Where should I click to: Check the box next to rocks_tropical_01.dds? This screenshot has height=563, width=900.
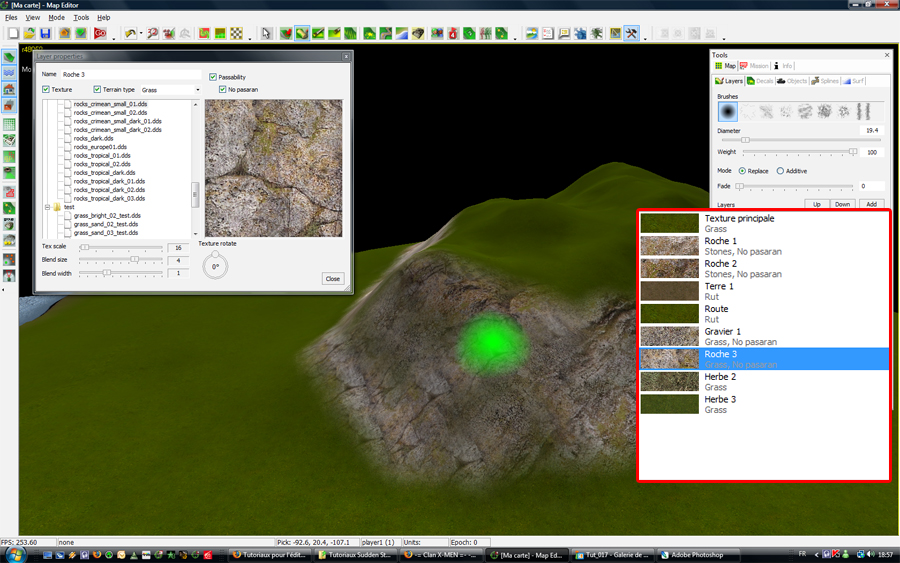pos(68,156)
